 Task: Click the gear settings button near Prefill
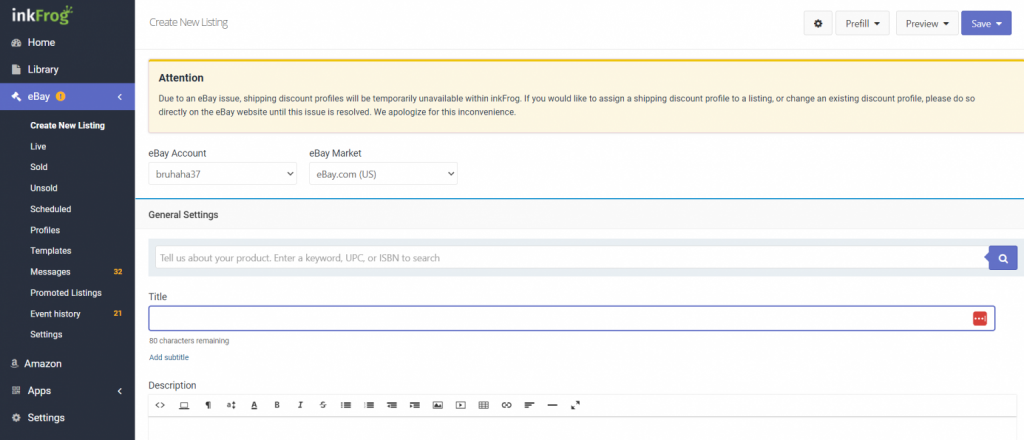tap(818, 24)
